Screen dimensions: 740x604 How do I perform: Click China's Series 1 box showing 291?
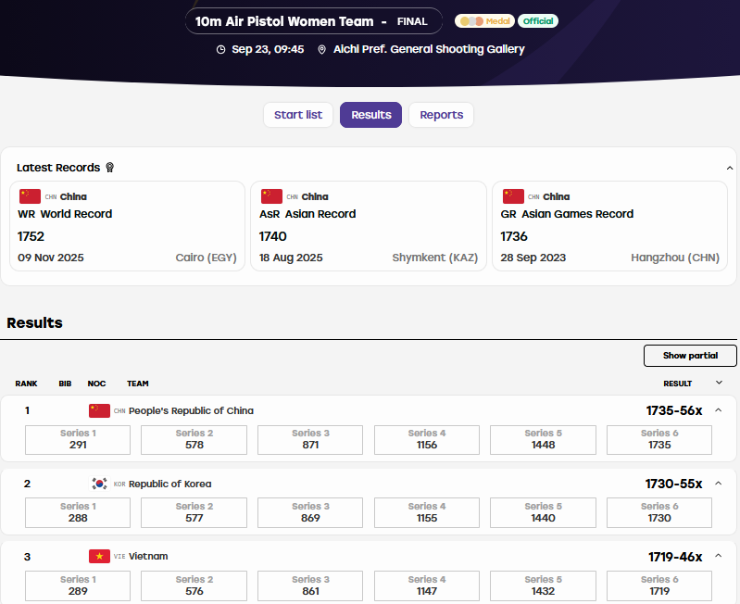coord(78,440)
